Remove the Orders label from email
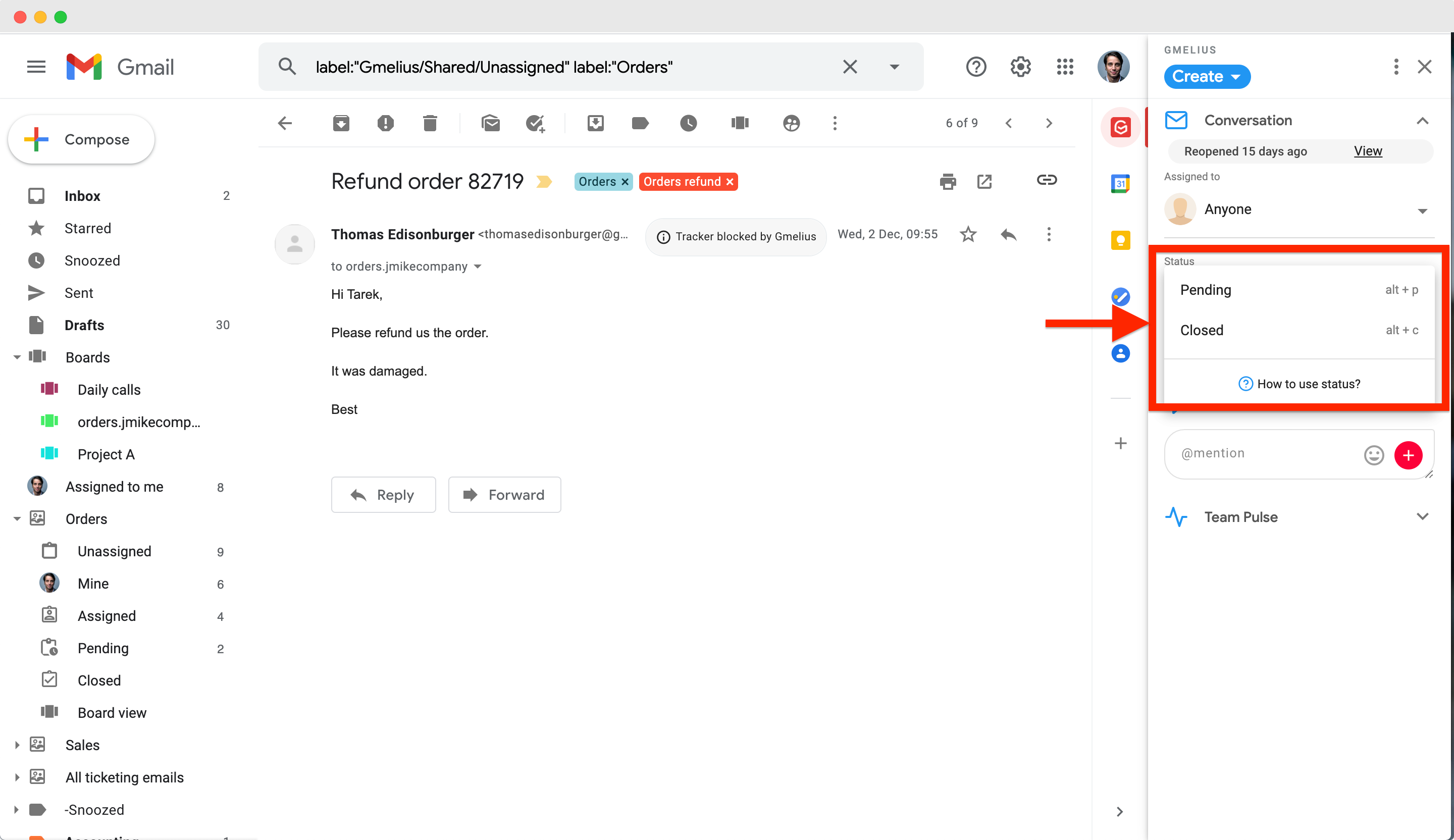This screenshot has height=840, width=1454. pos(625,182)
